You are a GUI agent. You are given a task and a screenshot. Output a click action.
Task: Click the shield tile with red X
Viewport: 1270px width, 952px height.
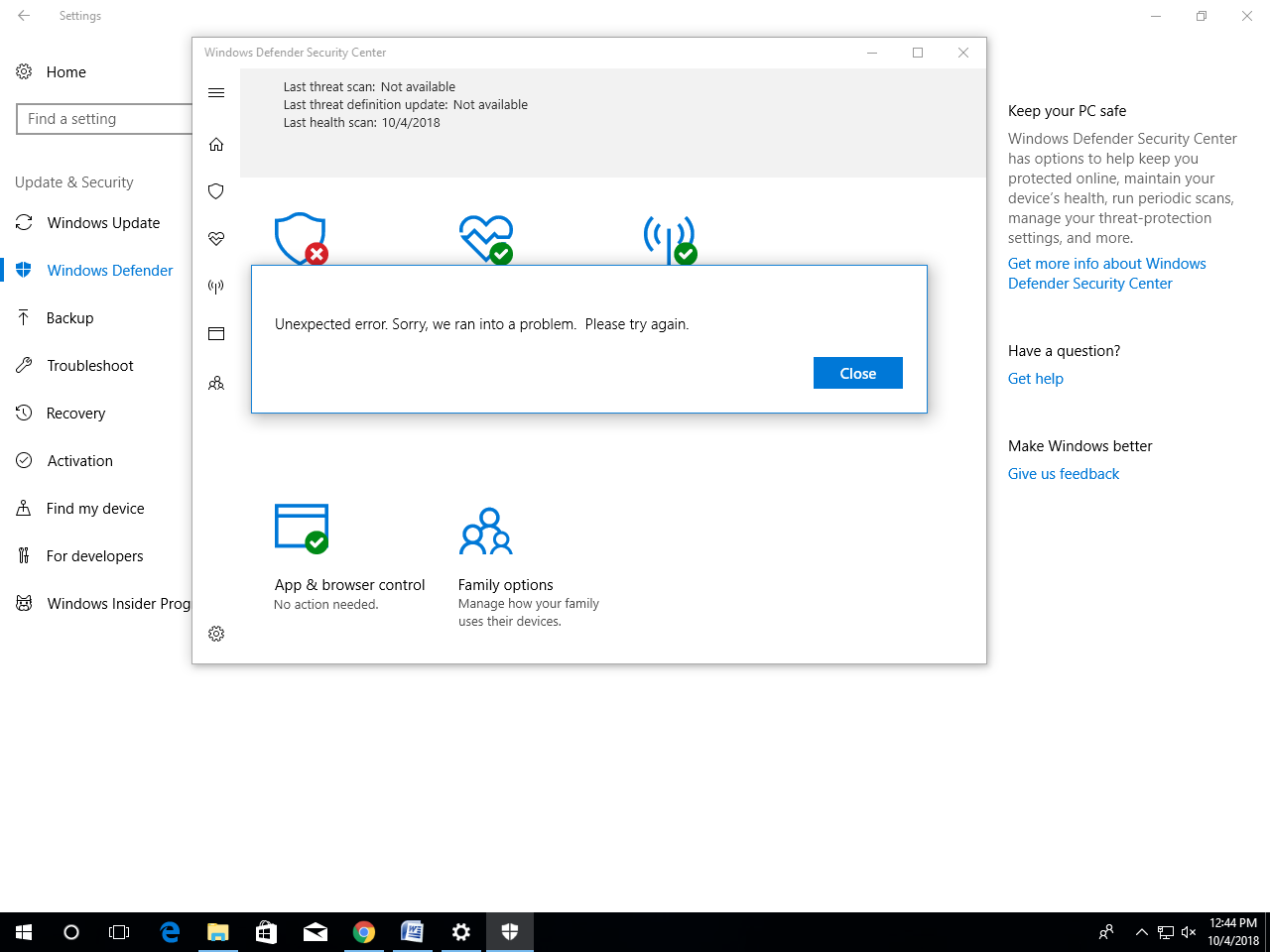click(x=301, y=238)
